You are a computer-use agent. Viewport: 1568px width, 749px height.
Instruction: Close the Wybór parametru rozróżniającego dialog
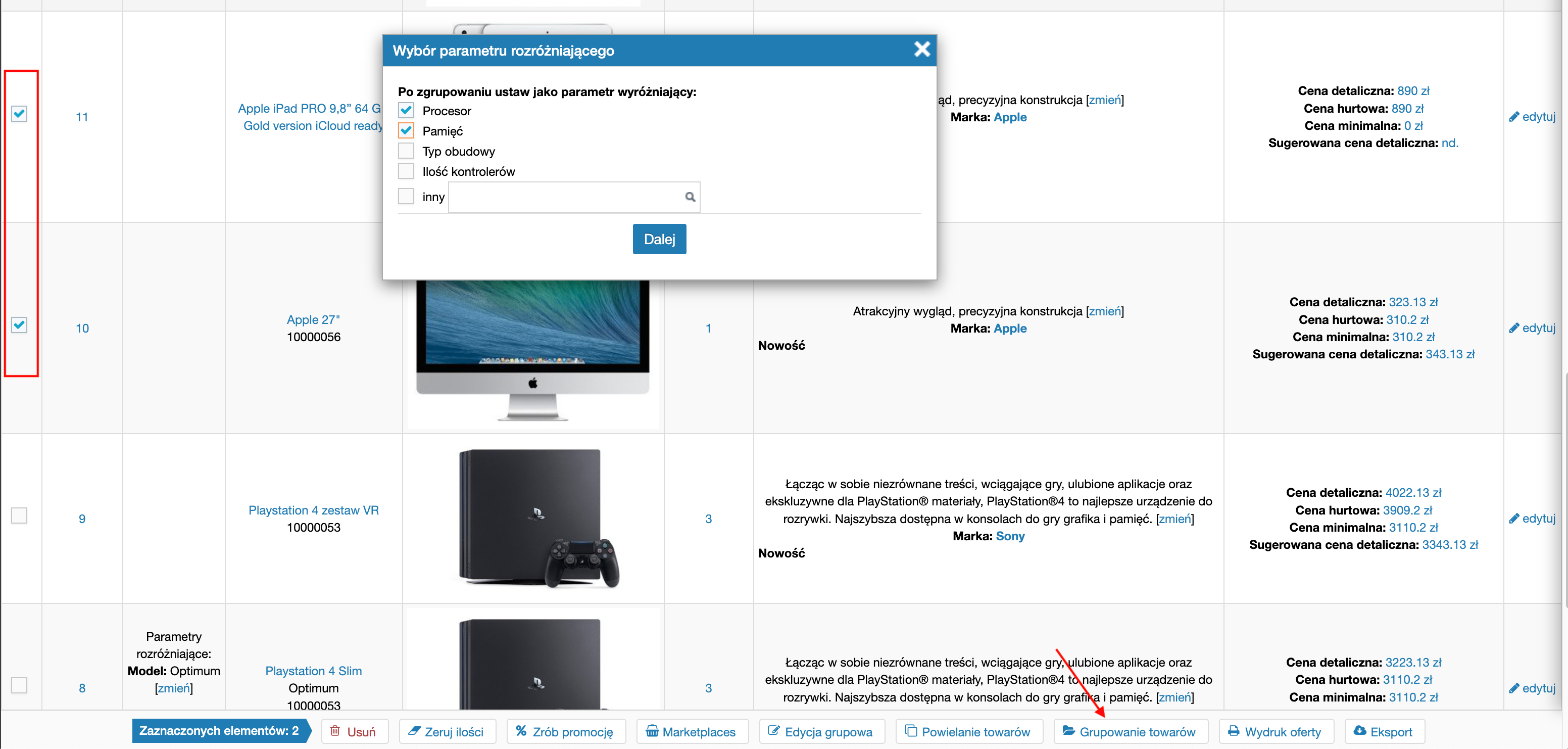[921, 50]
